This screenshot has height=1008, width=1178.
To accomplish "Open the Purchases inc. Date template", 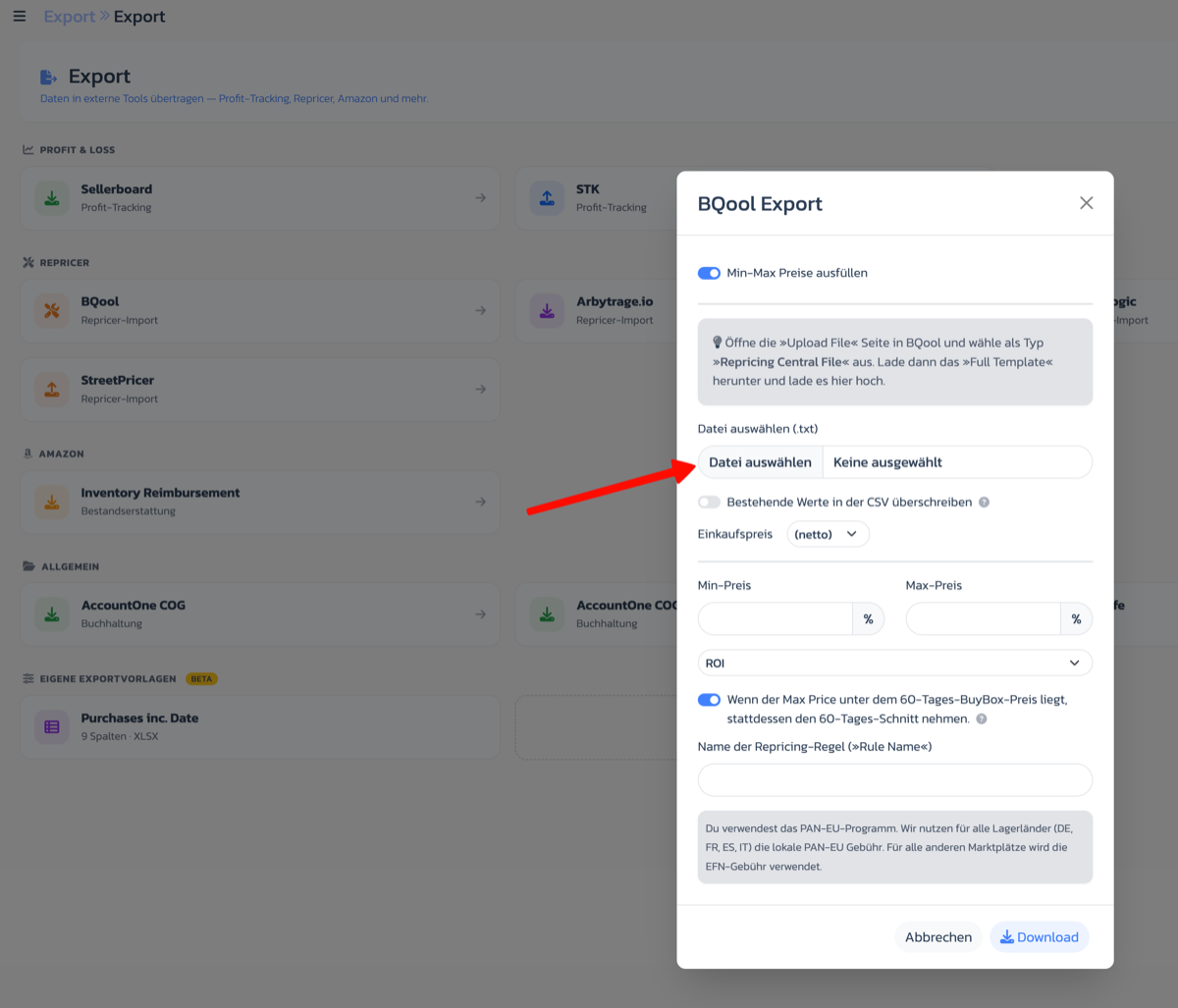I will 260,727.
